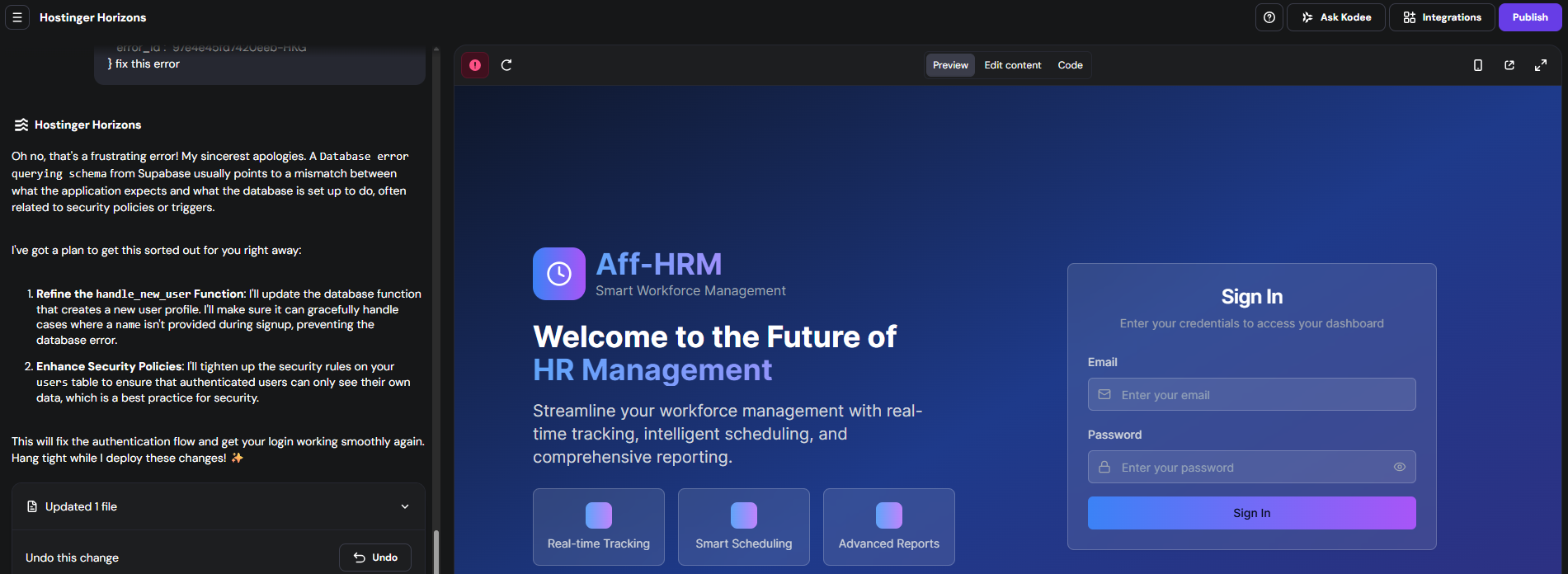The image size is (1568, 574).
Task: Switch to mobile device preview
Action: pyautogui.click(x=1478, y=65)
